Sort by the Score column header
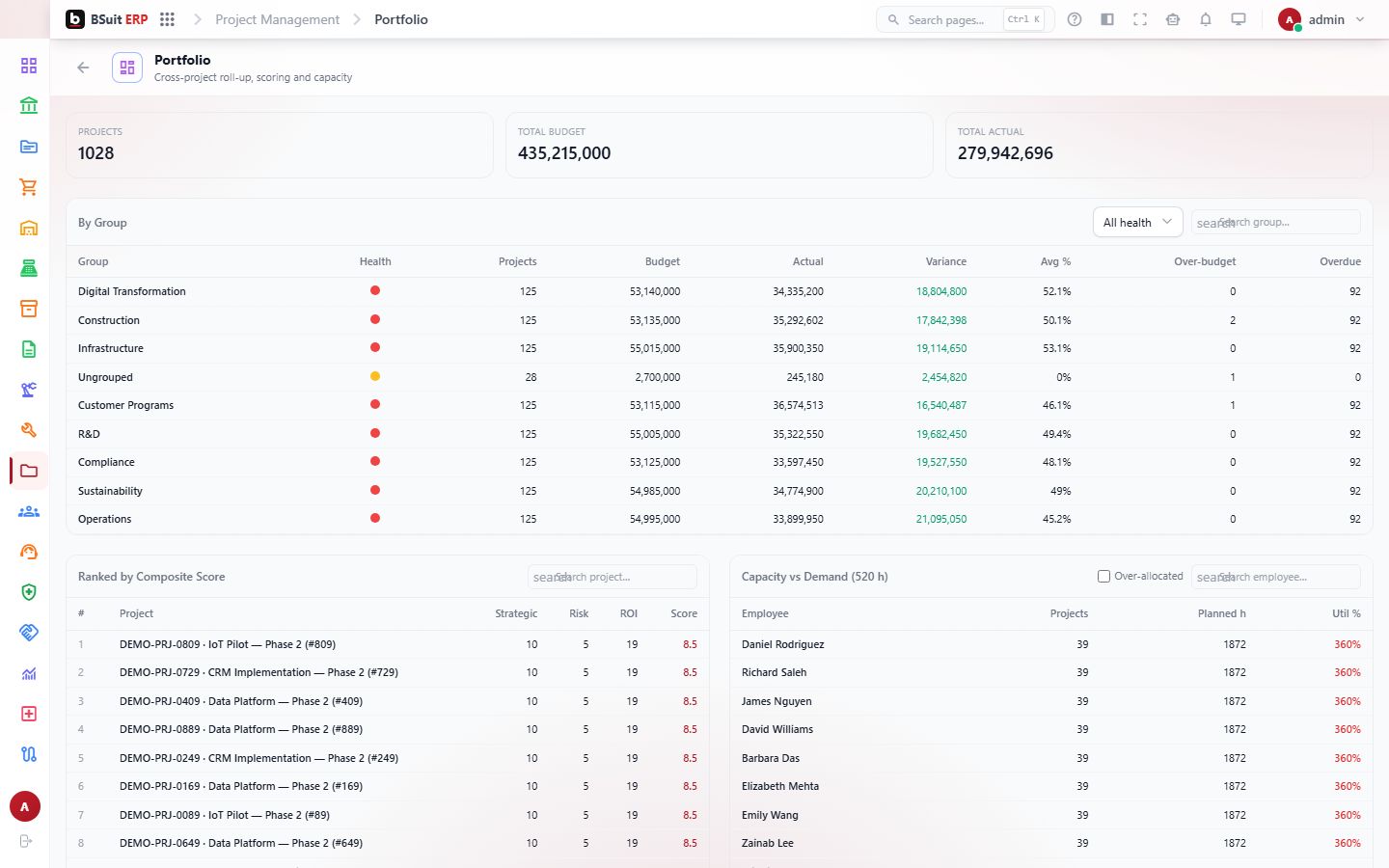 coord(684,613)
